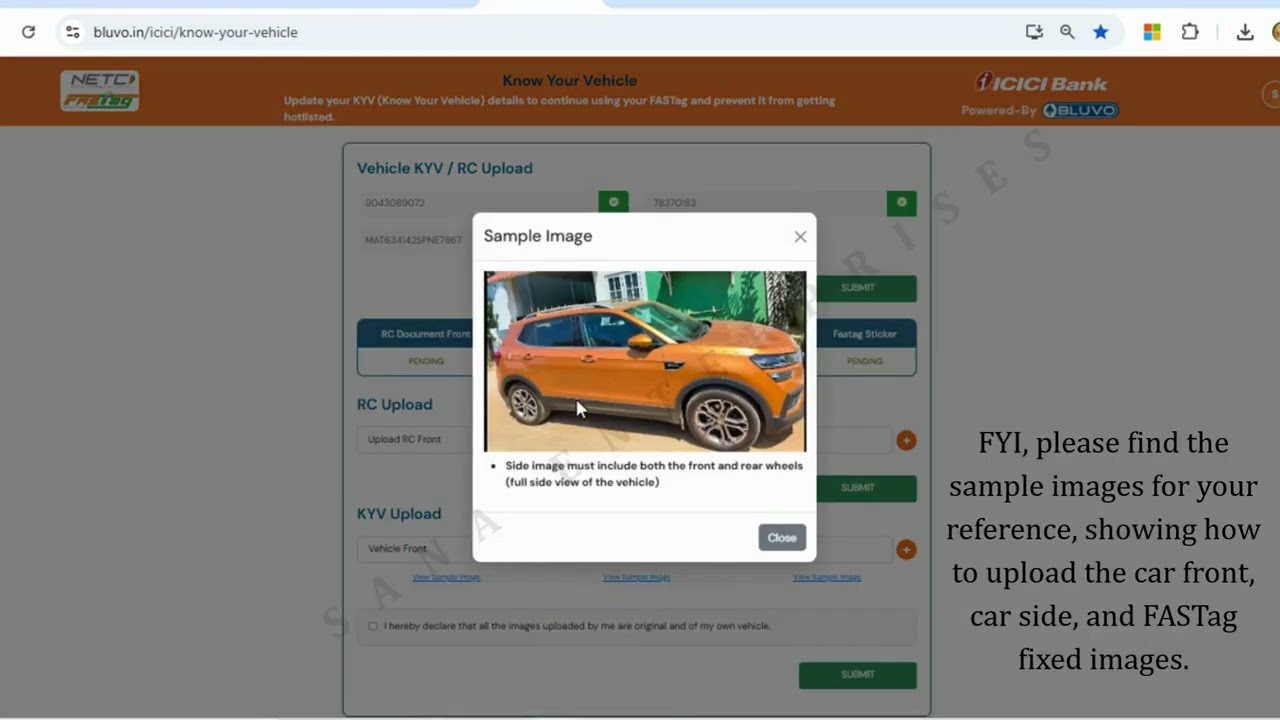
Task: Reload the page with browser refresh icon
Action: [x=28, y=32]
